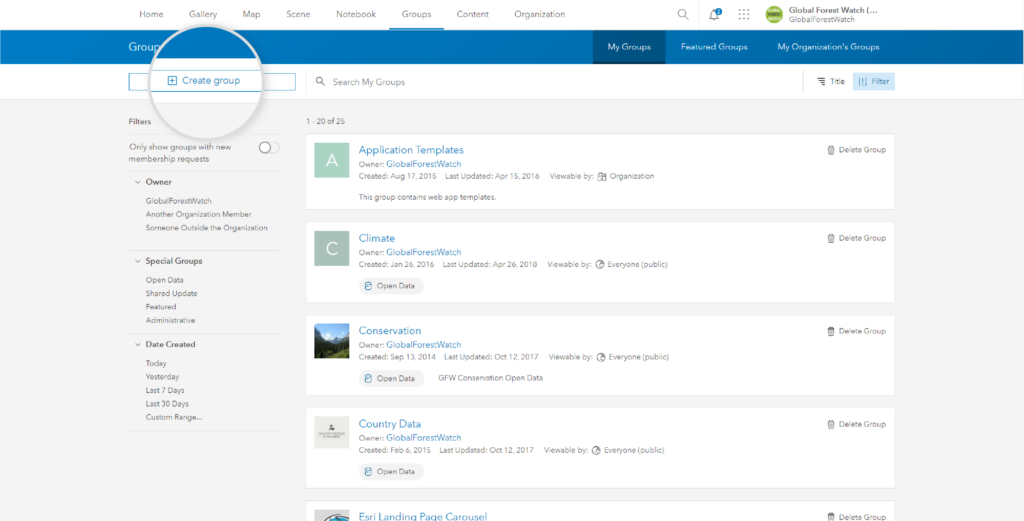Open the Notebook tab
Image resolution: width=1024 pixels, height=521 pixels.
point(356,14)
